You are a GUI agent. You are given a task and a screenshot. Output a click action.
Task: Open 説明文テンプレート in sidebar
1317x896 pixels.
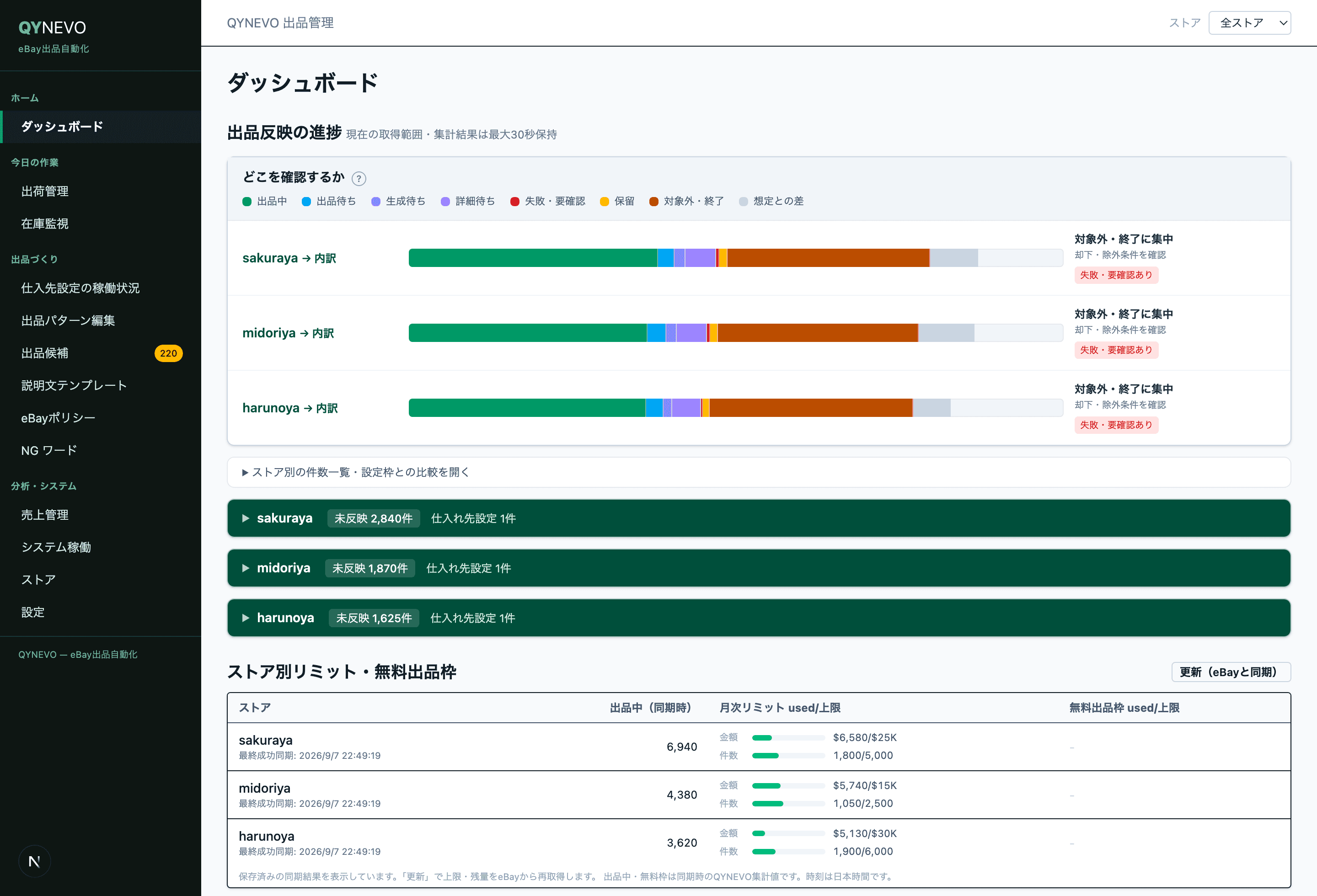coord(101,385)
